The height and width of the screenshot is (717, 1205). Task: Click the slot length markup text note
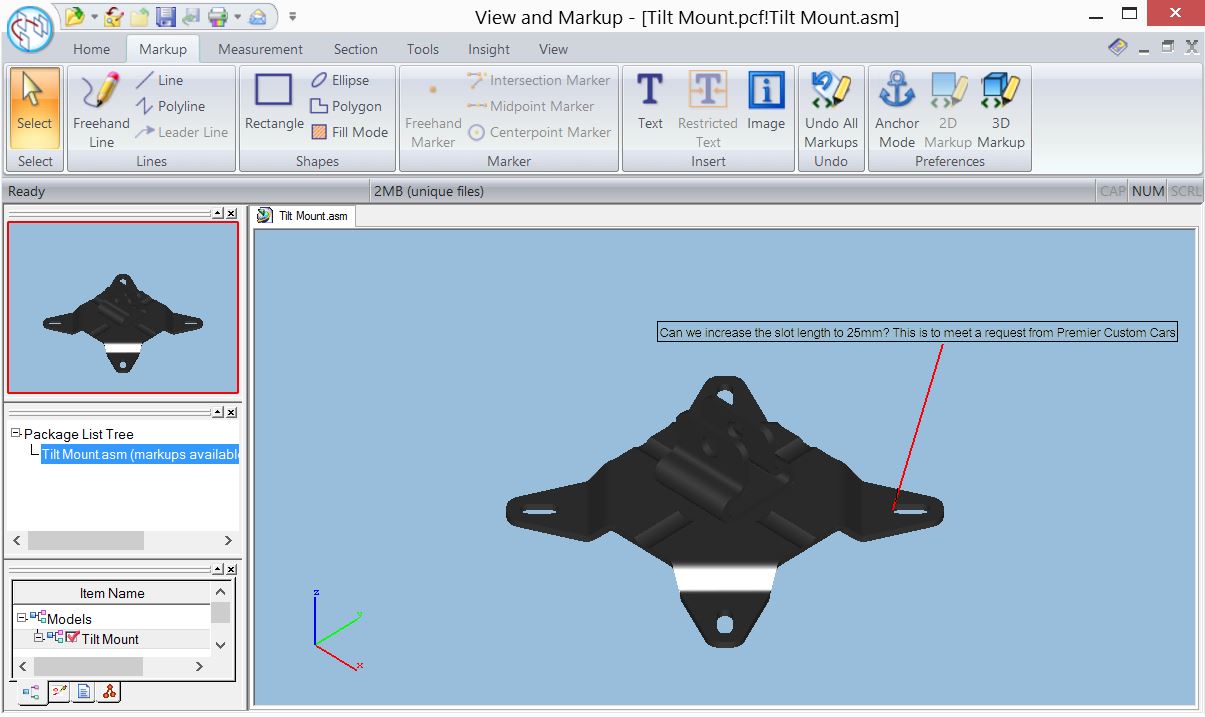click(x=918, y=332)
